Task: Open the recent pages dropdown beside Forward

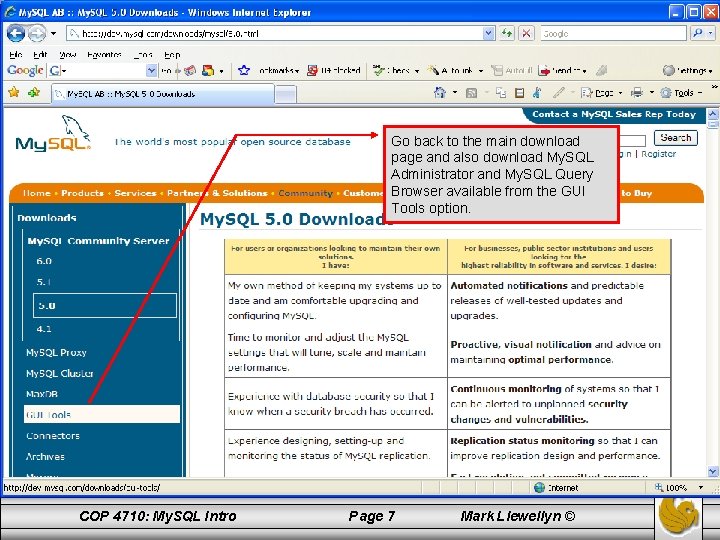Action: pyautogui.click(x=53, y=34)
